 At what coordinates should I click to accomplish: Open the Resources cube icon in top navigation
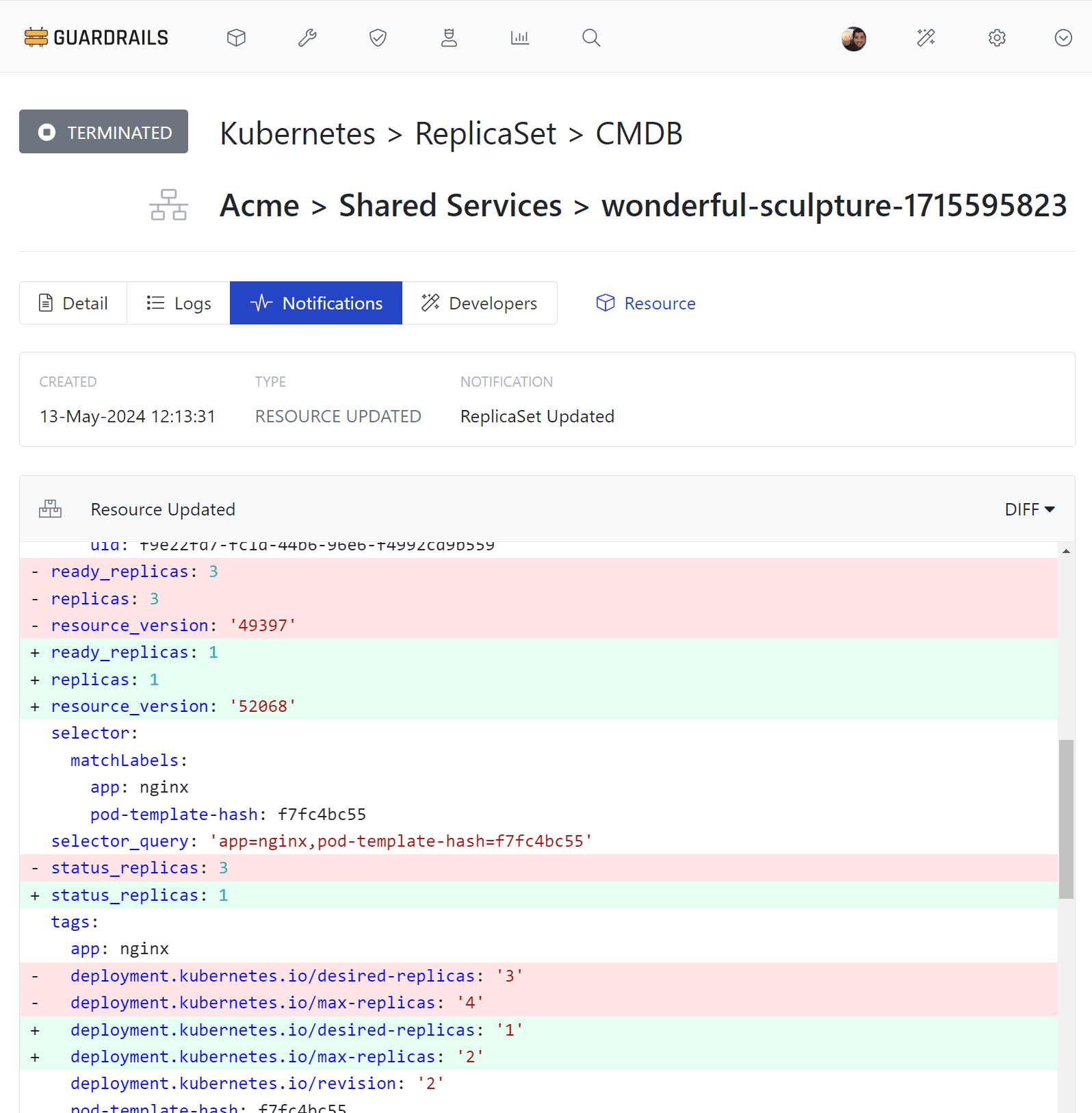[236, 38]
